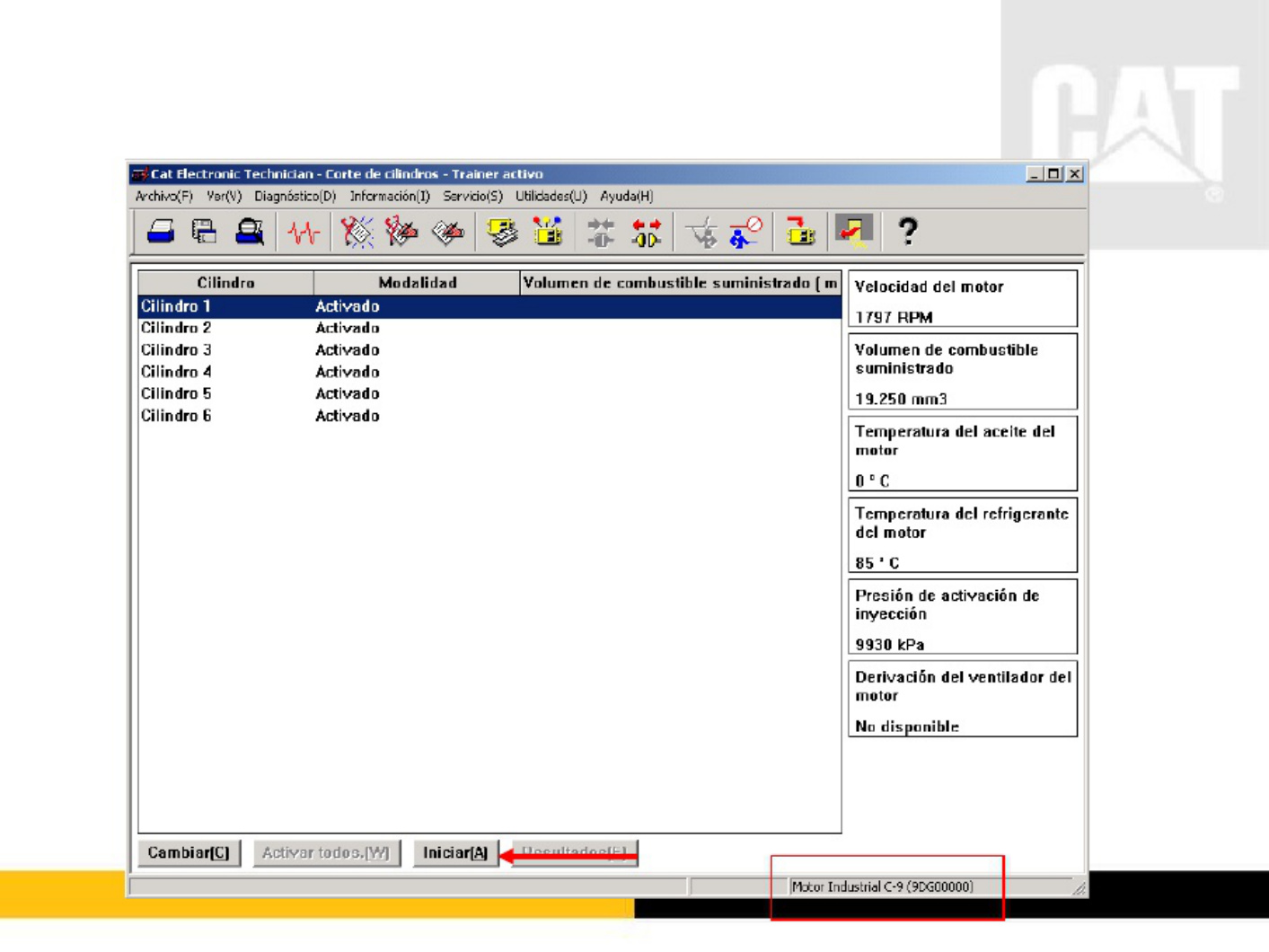Open the Diagnóstico(D) menu
This screenshot has width=1269, height=952.
pyautogui.click(x=295, y=196)
